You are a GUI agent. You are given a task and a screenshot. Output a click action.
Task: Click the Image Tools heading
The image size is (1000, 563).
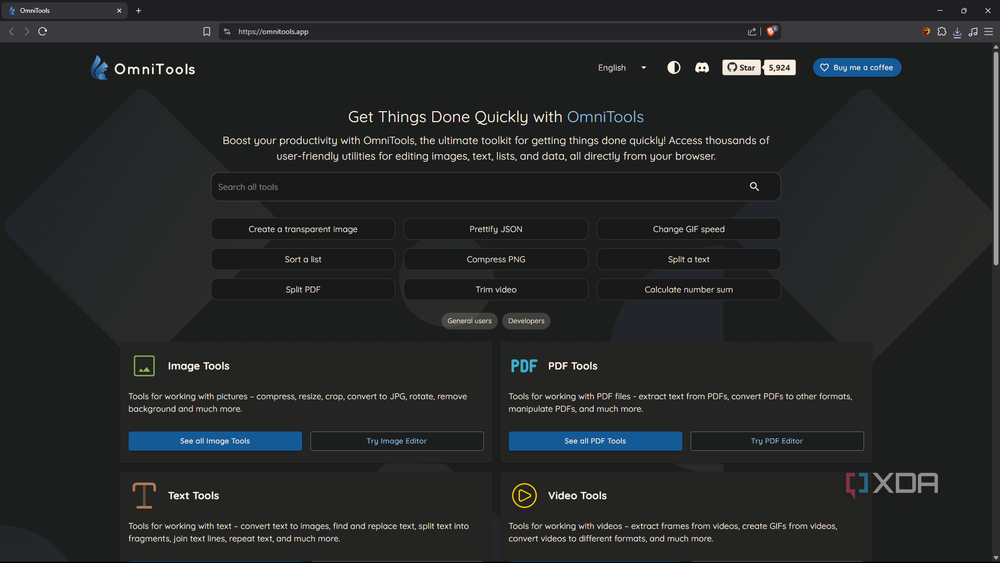pos(198,366)
